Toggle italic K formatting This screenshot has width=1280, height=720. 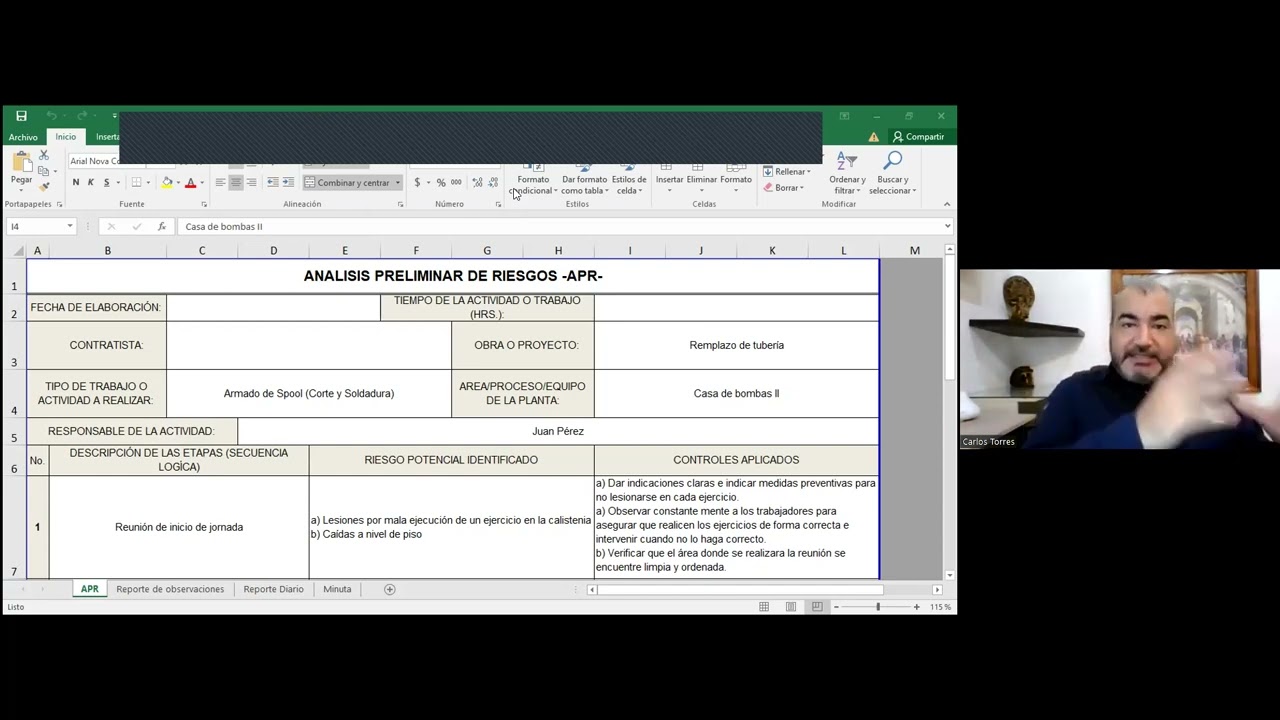90,182
